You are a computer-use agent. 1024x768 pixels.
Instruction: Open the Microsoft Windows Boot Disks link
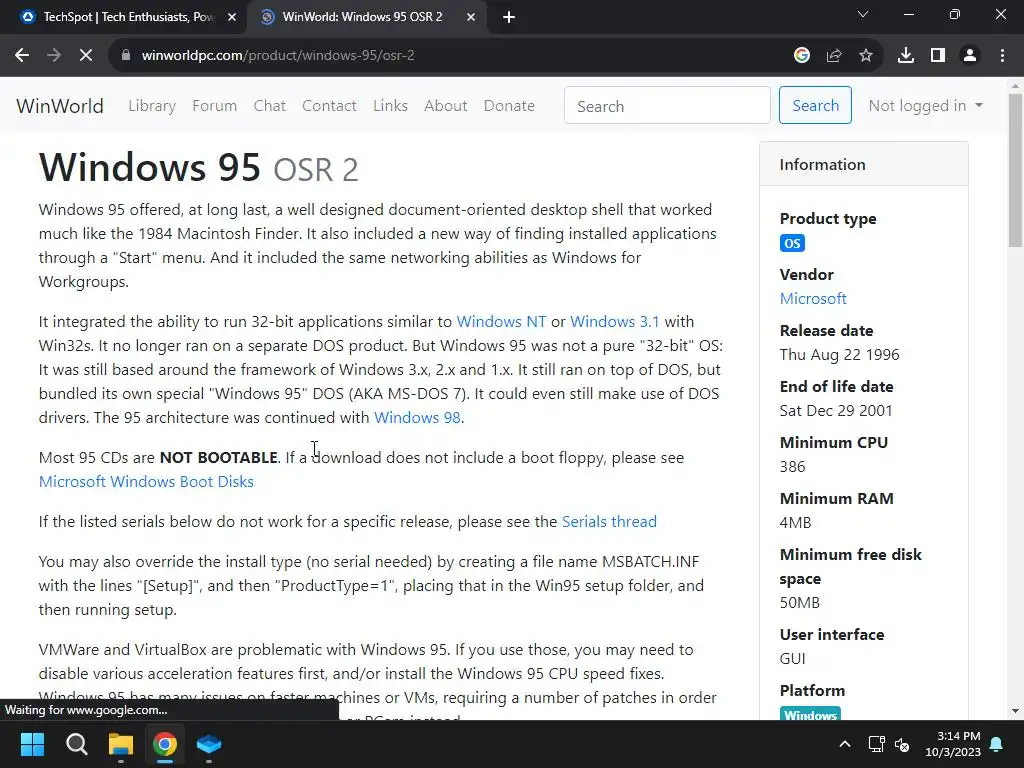tap(146, 482)
